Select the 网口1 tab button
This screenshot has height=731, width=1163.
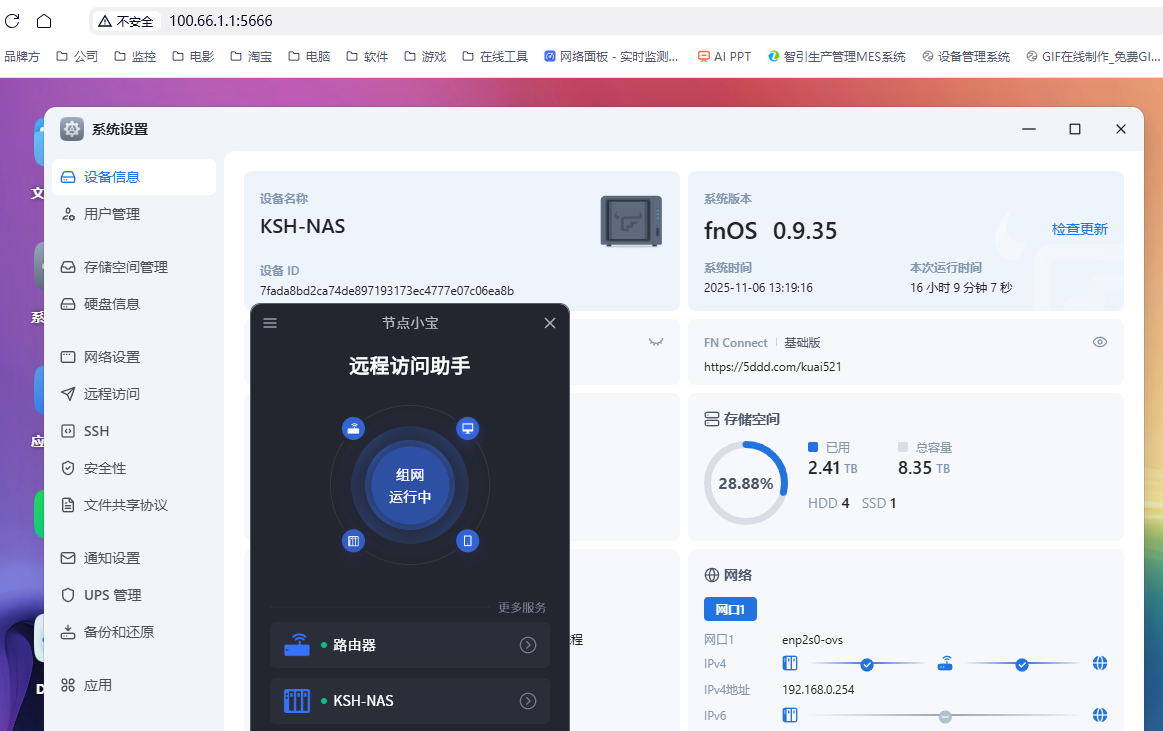pos(730,609)
